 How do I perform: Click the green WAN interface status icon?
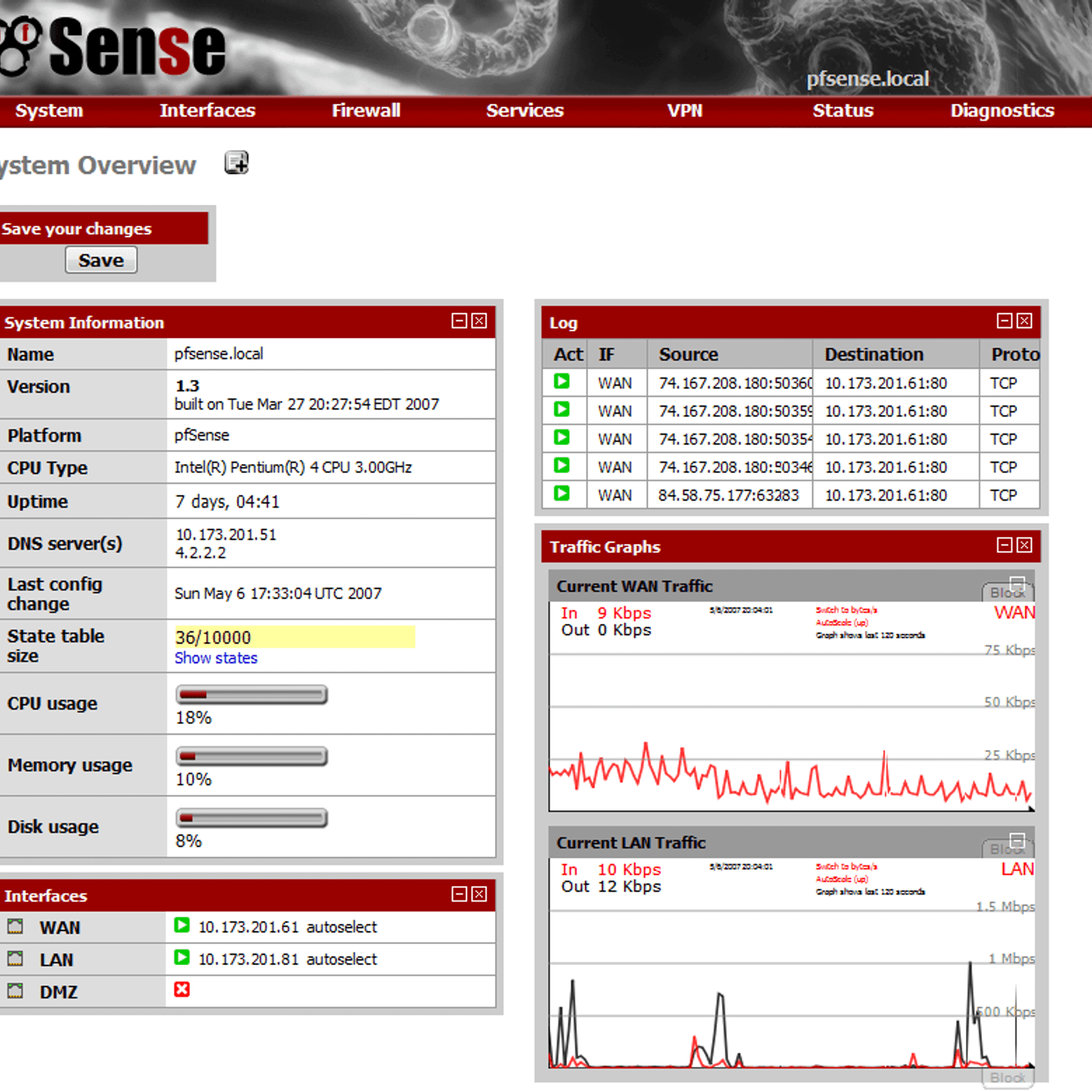pyautogui.click(x=182, y=925)
